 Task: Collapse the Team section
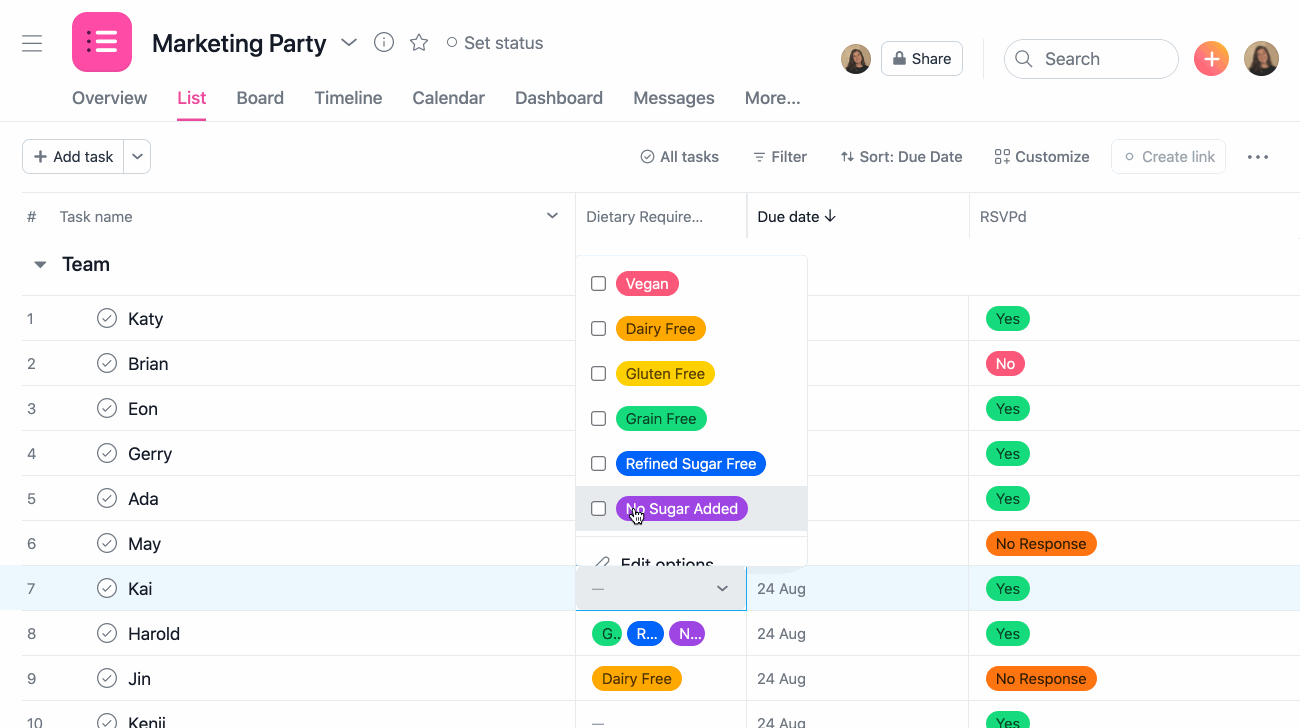coord(39,264)
